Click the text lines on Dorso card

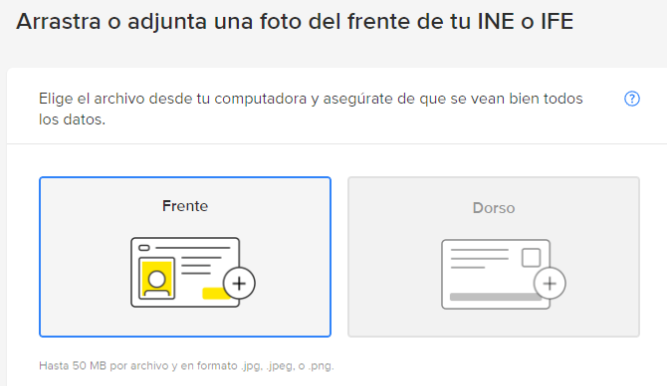click(x=479, y=258)
